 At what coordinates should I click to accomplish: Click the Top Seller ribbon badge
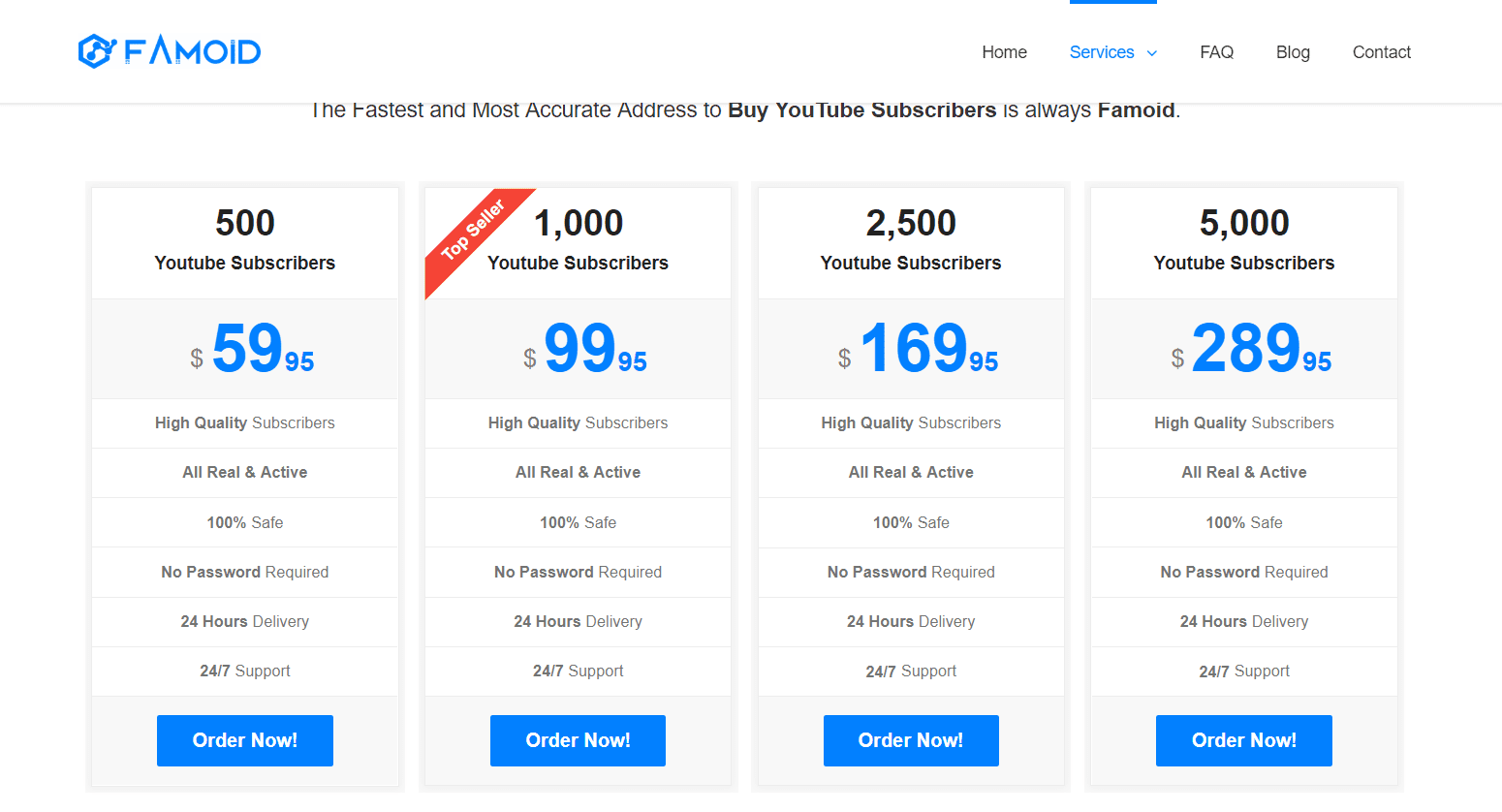click(472, 231)
